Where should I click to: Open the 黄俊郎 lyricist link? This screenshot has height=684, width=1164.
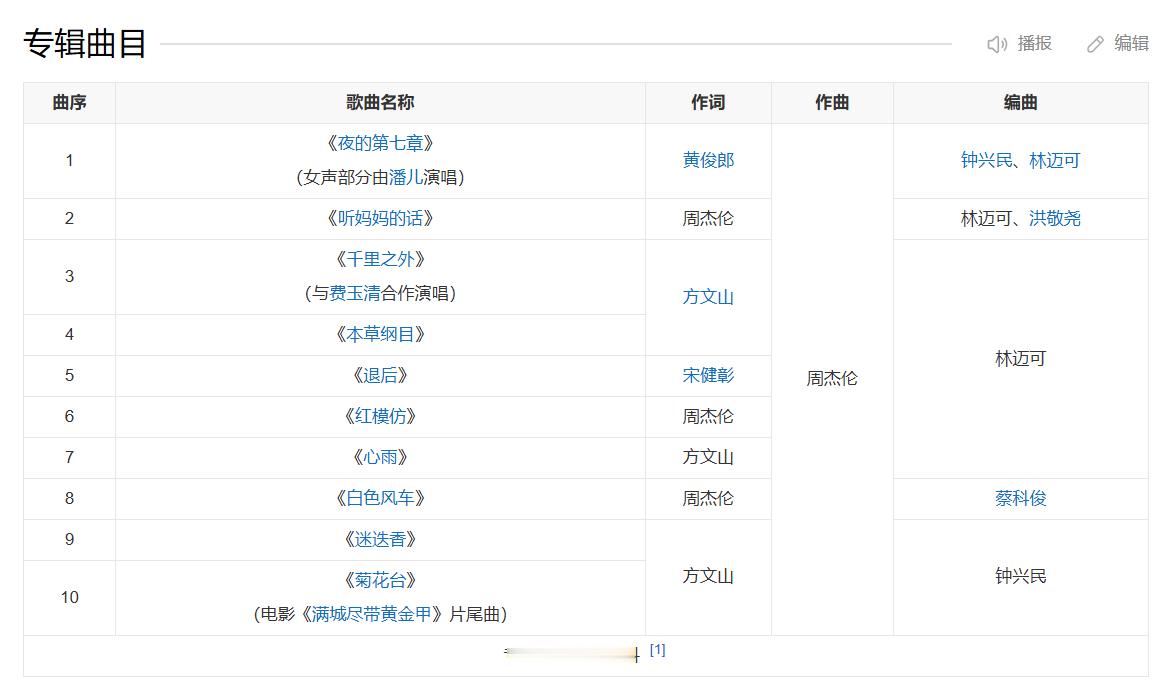tap(708, 160)
